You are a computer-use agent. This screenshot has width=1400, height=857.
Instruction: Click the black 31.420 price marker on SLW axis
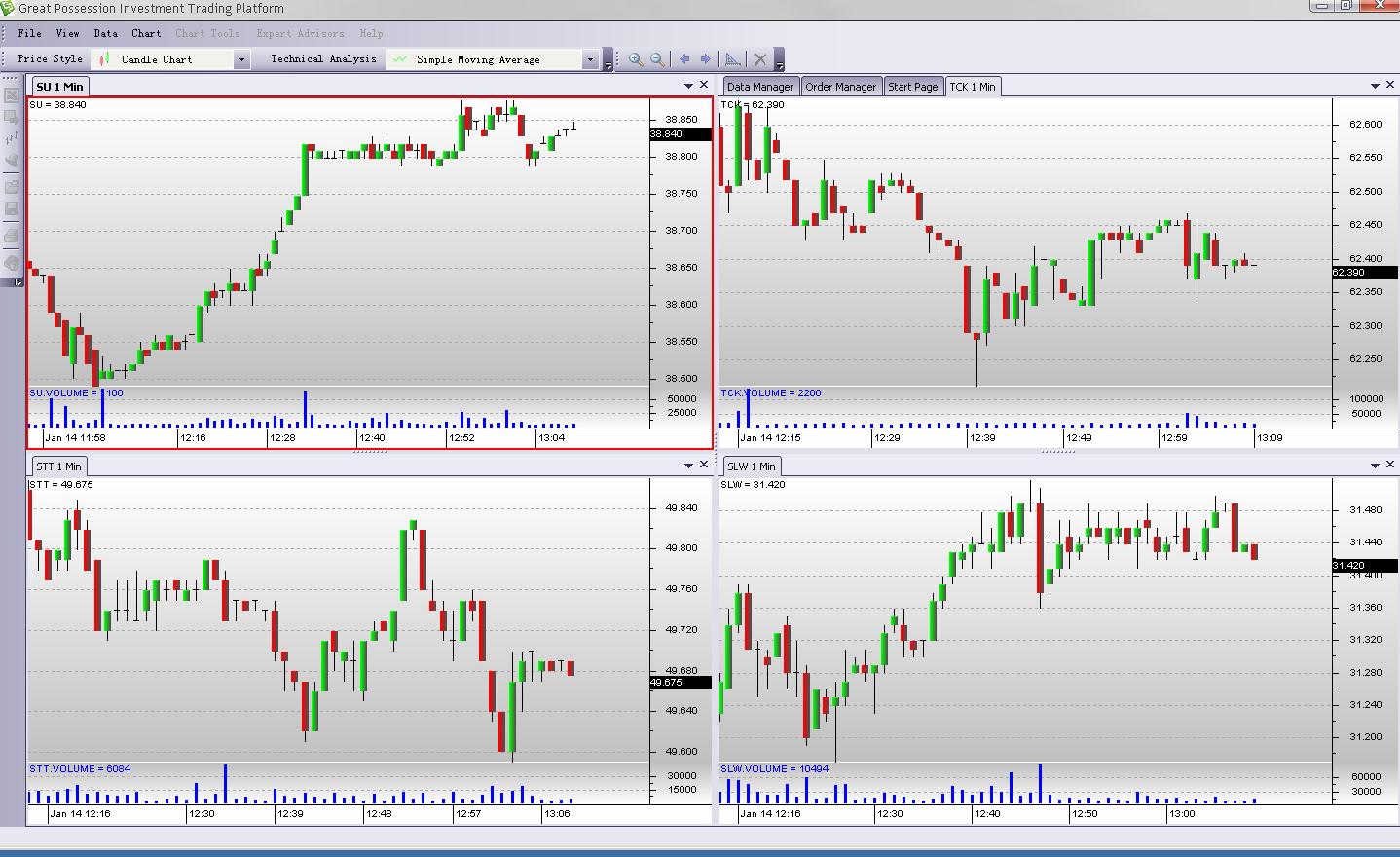click(1364, 566)
